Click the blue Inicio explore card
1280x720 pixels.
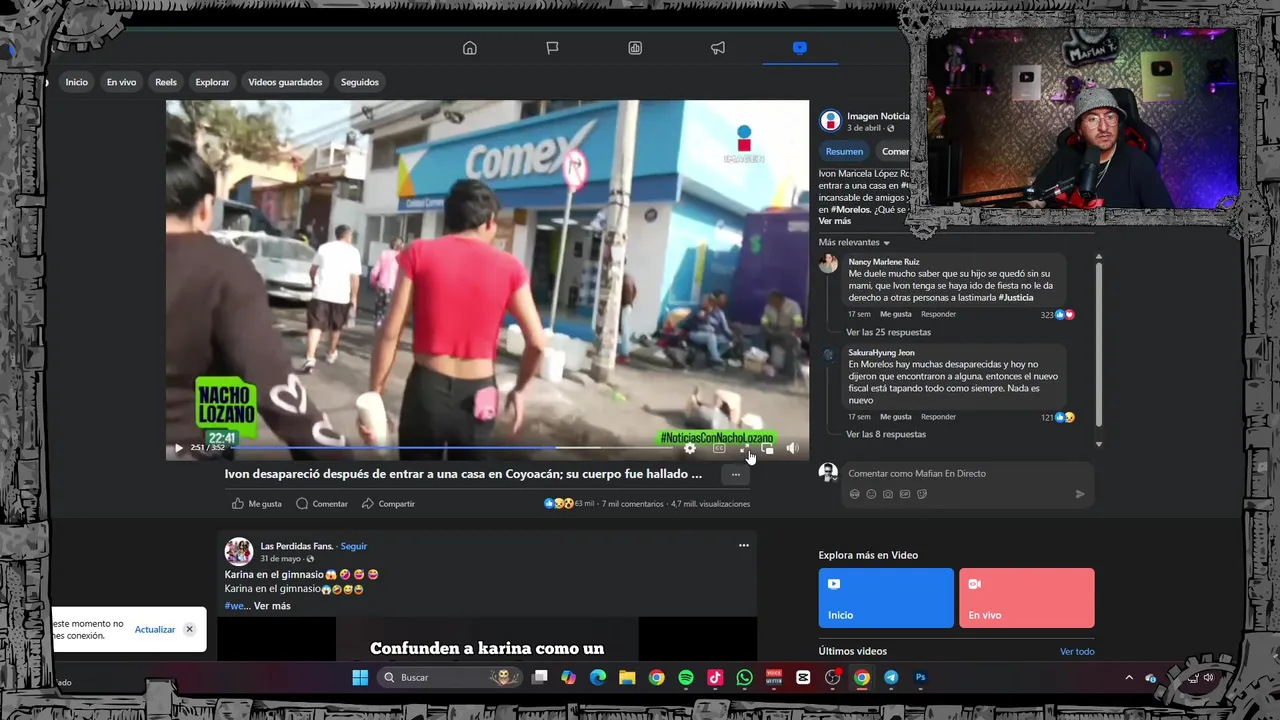point(886,598)
